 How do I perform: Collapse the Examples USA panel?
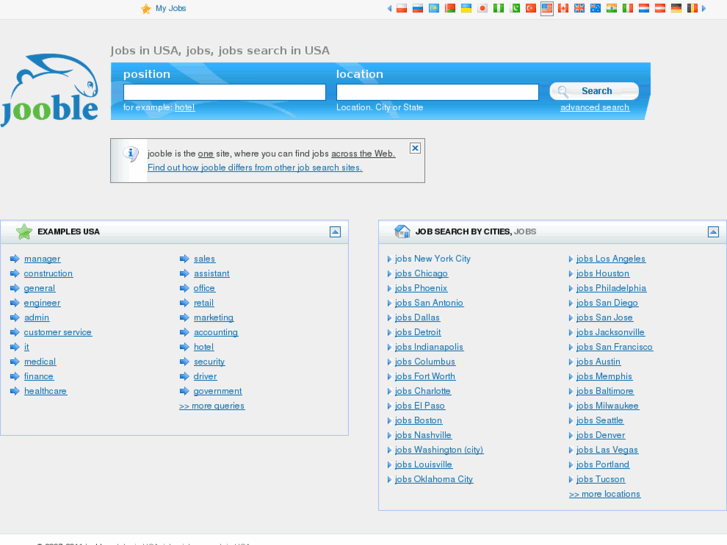[335, 232]
